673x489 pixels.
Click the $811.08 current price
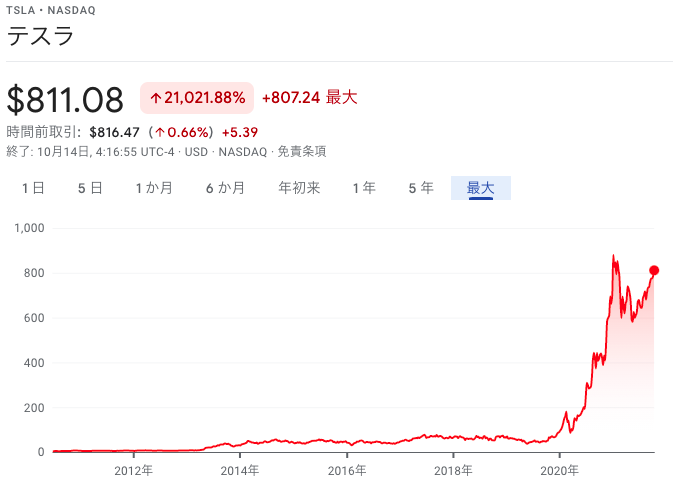click(x=65, y=100)
